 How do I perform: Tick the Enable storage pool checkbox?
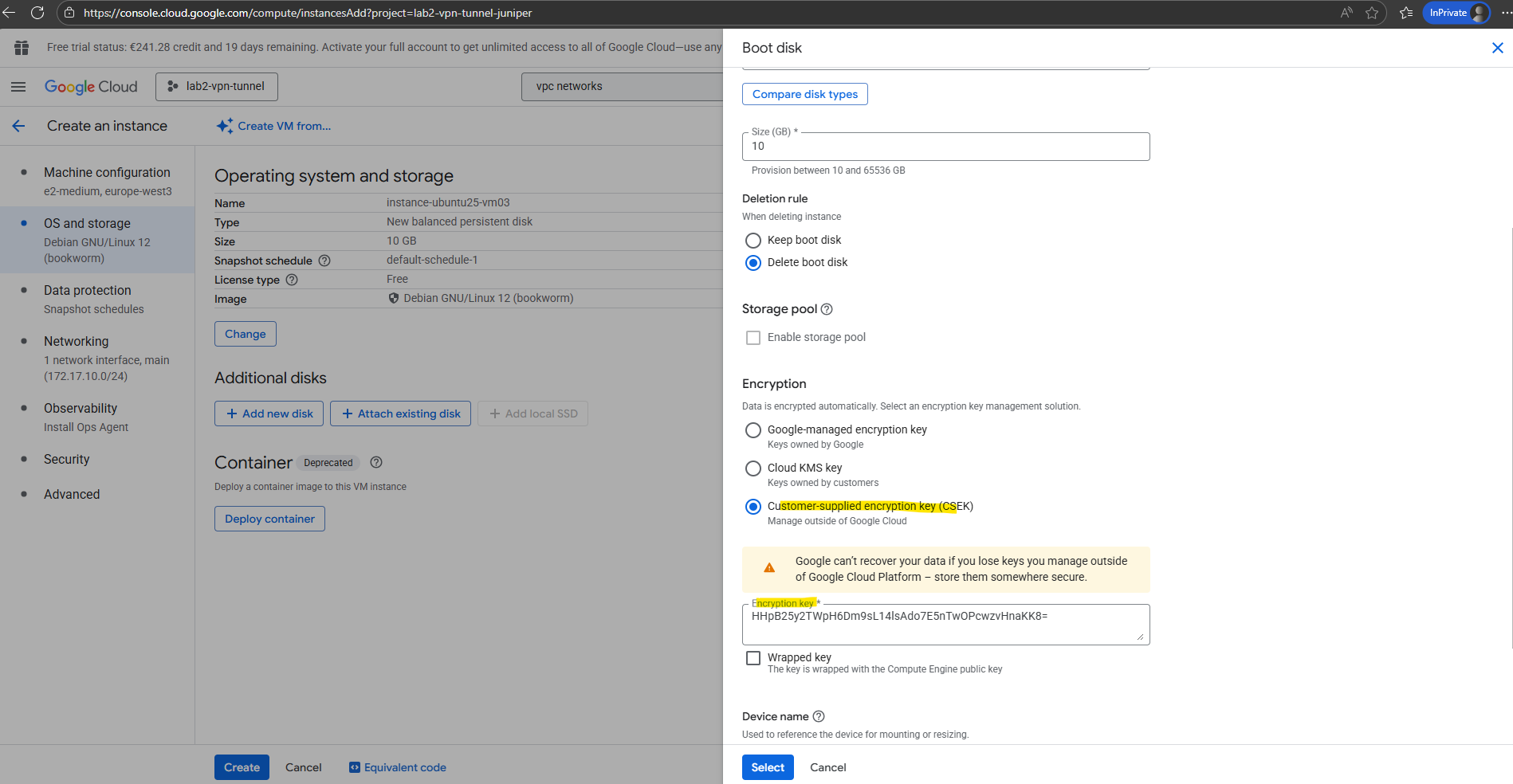pos(753,338)
